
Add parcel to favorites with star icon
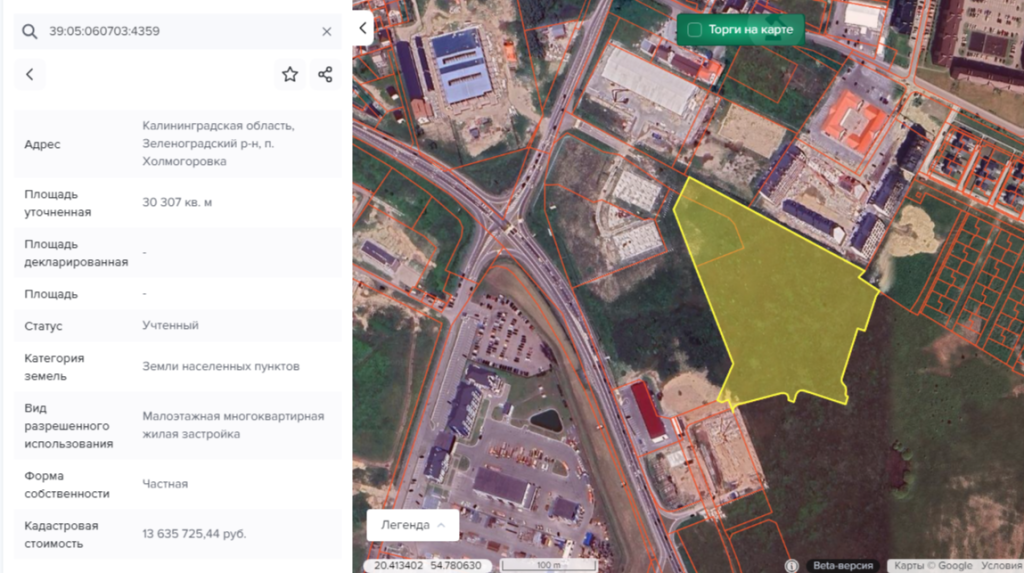290,74
